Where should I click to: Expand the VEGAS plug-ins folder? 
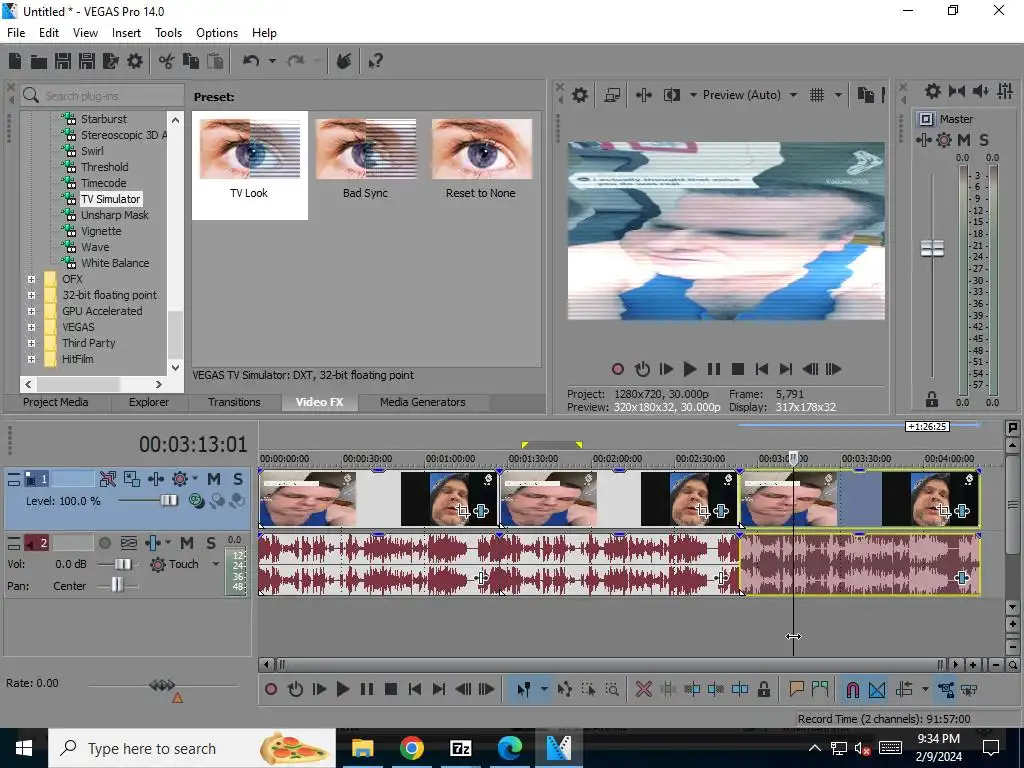[31, 327]
